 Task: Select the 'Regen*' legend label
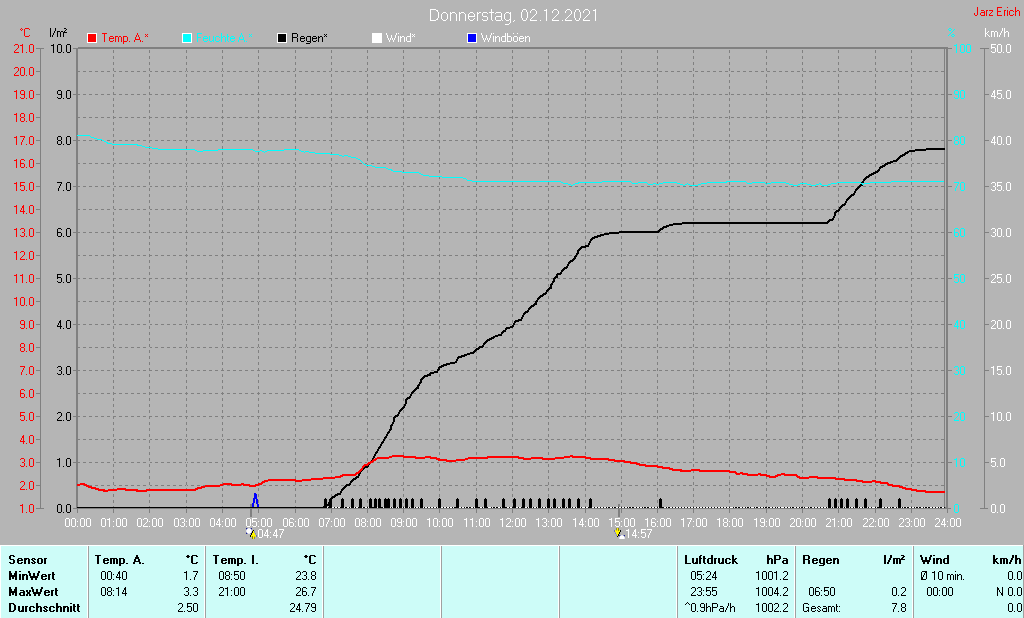pos(309,39)
